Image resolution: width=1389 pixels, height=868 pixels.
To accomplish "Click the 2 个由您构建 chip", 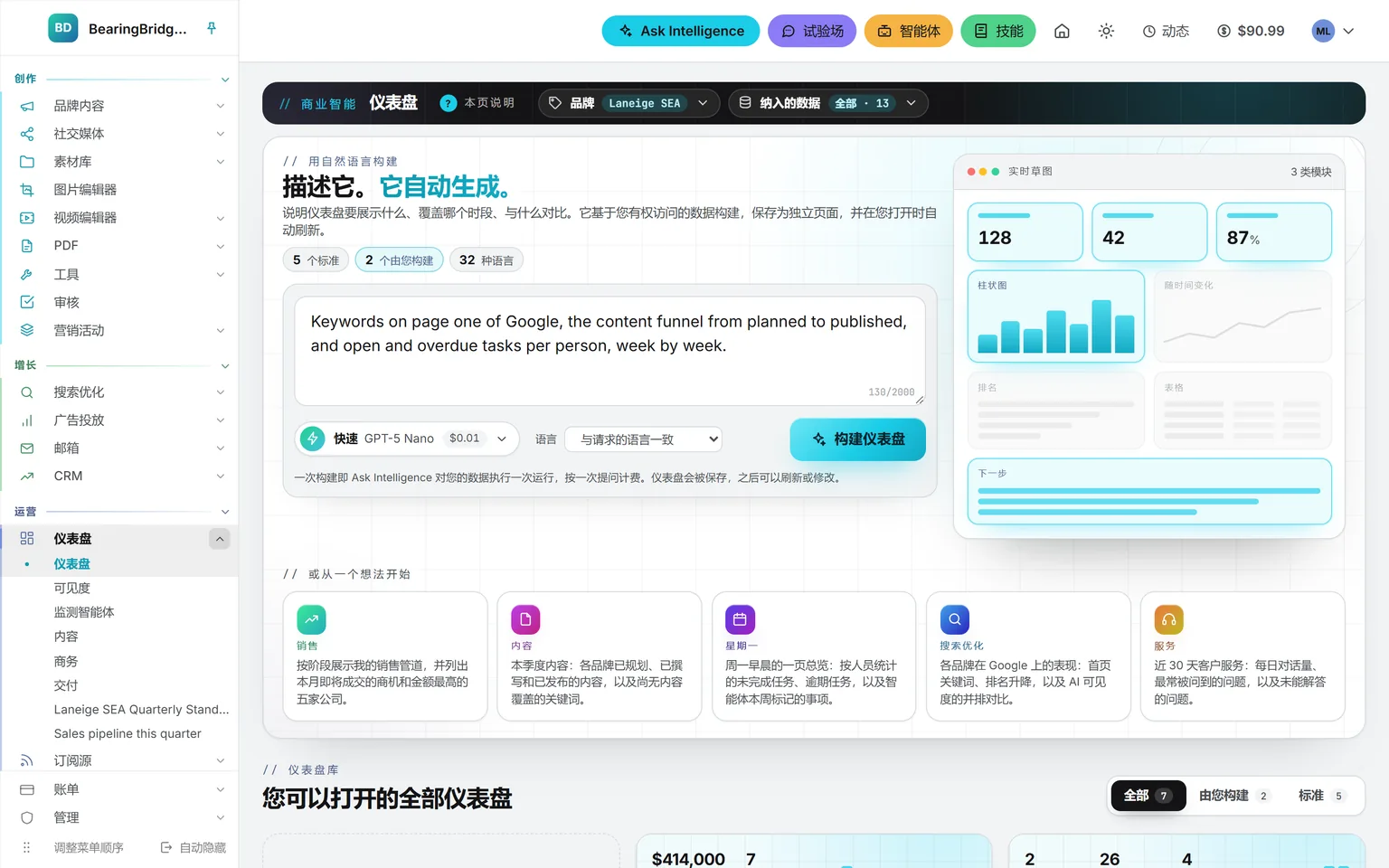I will pyautogui.click(x=399, y=260).
